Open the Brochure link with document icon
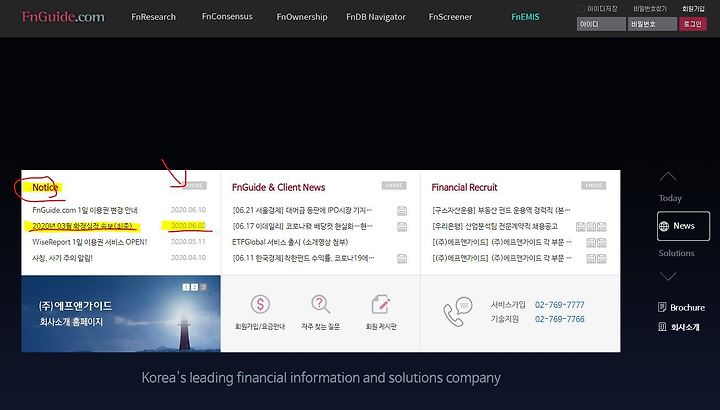 pos(681,308)
